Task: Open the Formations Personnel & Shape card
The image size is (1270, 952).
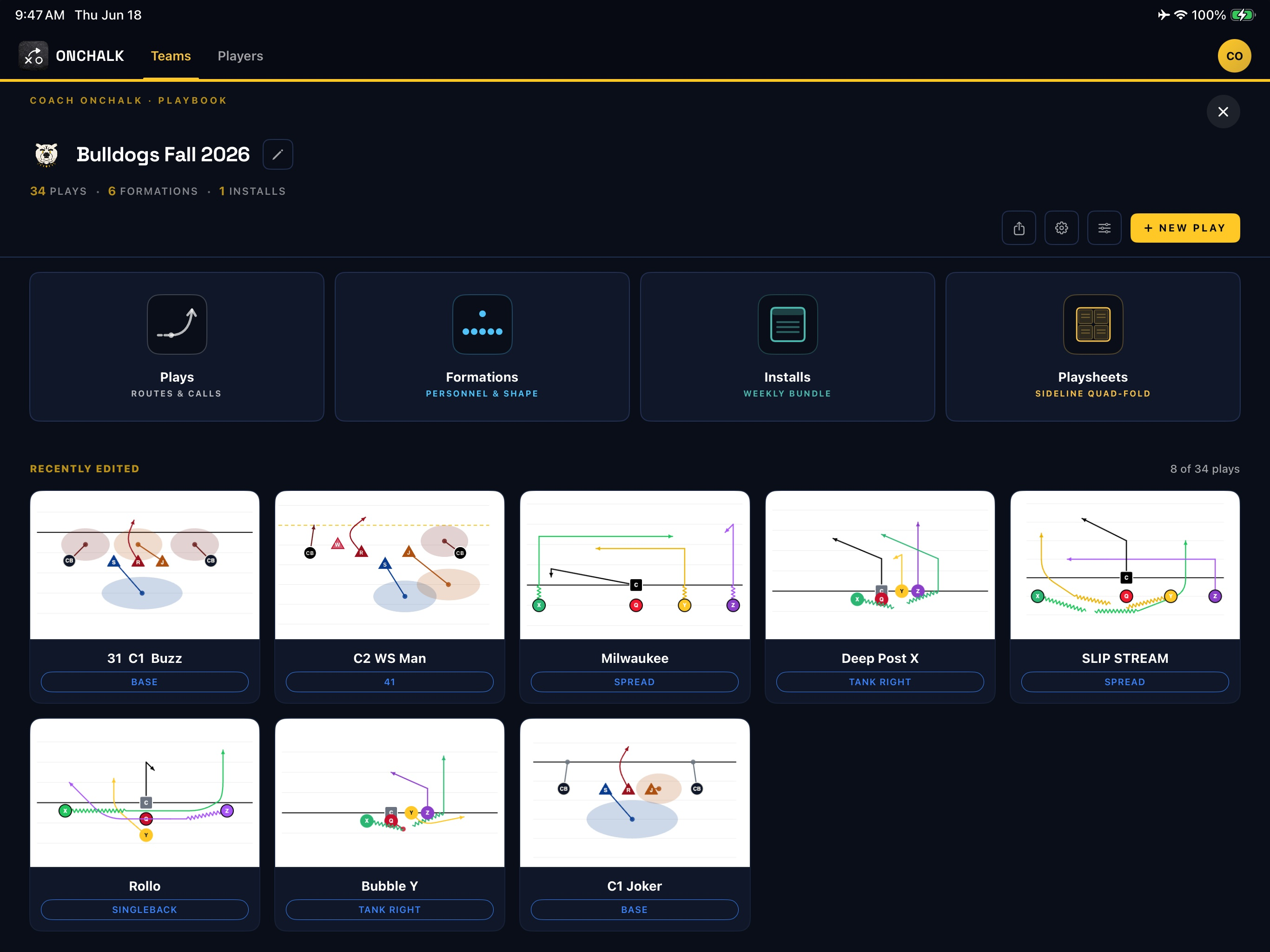Action: (x=482, y=347)
